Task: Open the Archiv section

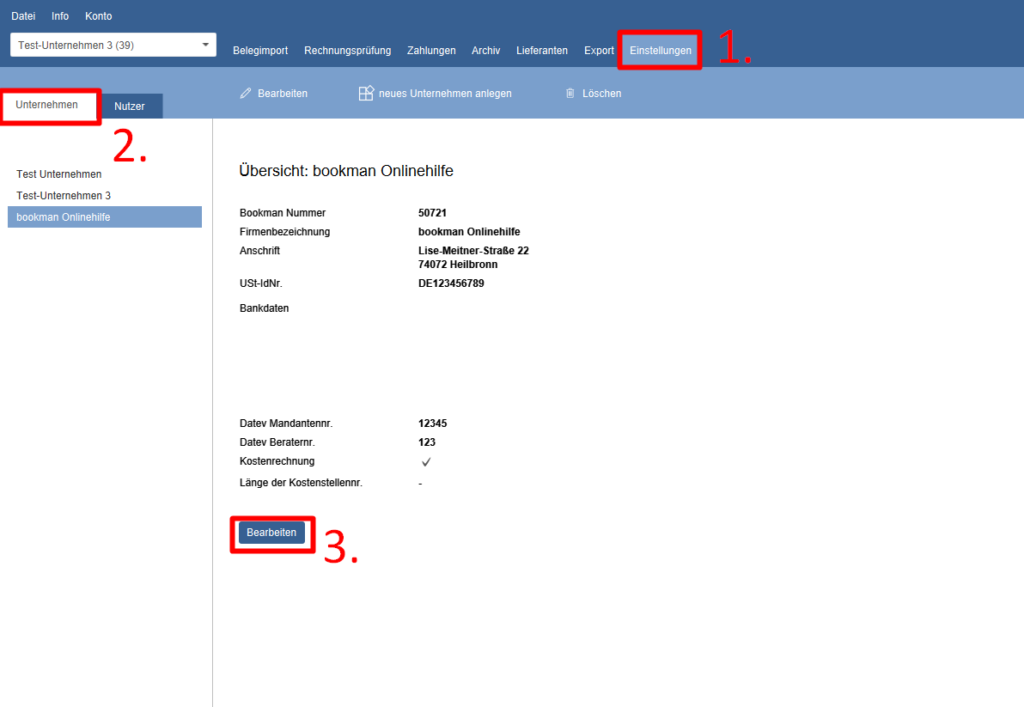Action: point(486,50)
